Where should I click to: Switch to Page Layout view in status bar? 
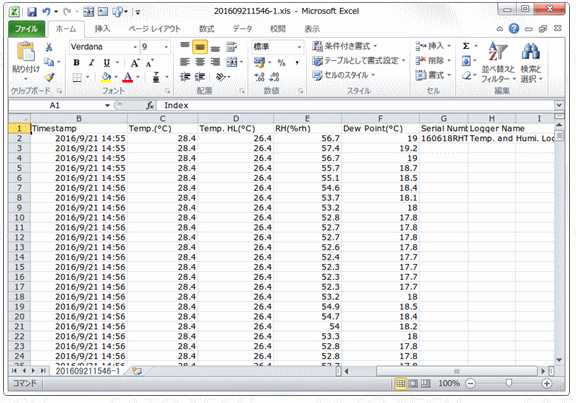413,384
